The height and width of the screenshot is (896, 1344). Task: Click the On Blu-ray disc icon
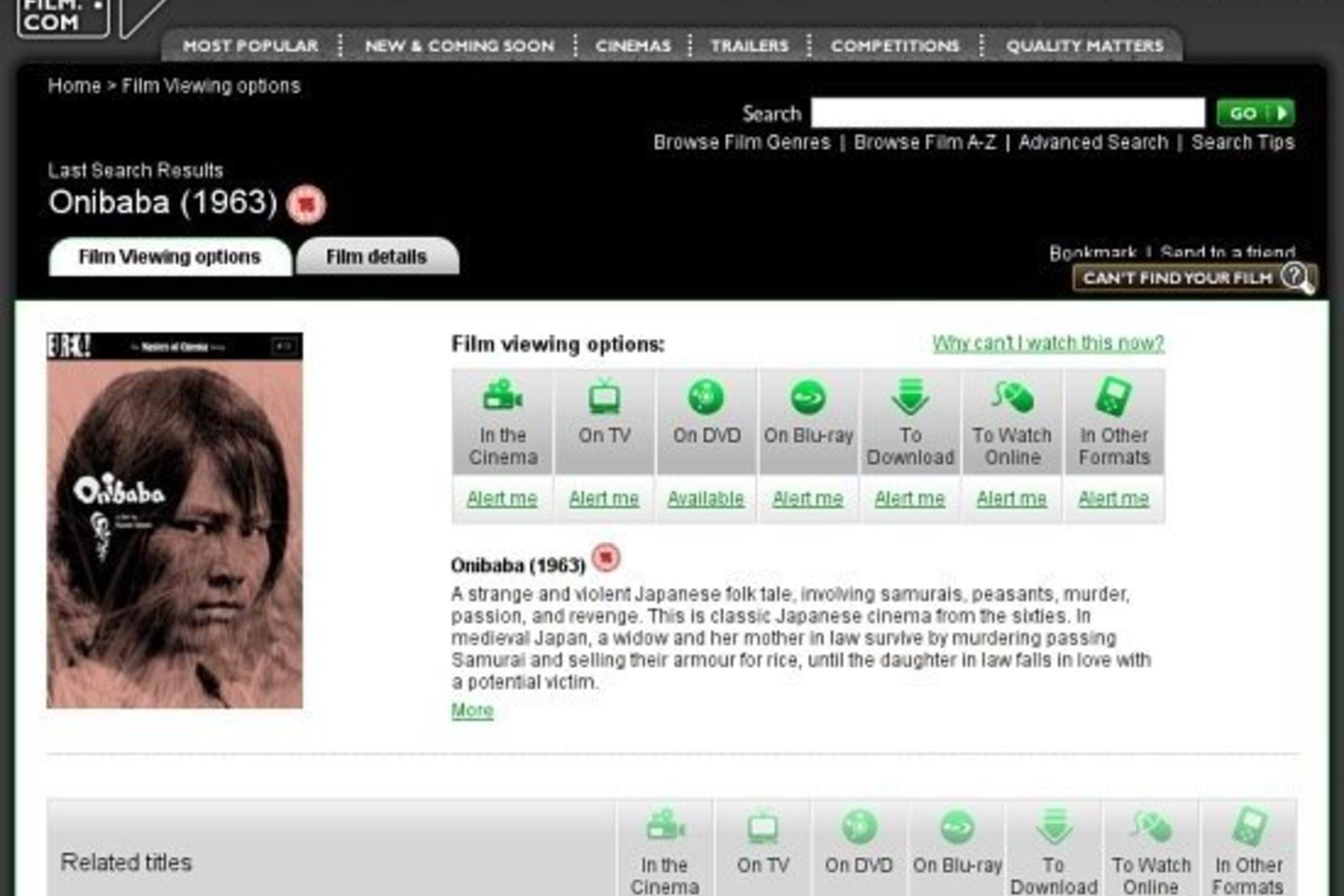point(808,397)
